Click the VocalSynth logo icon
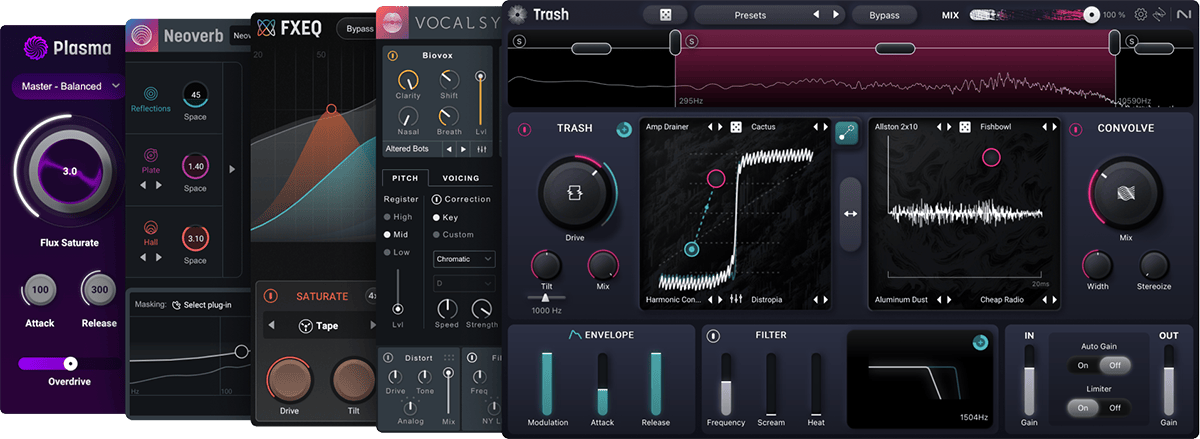Image resolution: width=1200 pixels, height=439 pixels. 391,20
